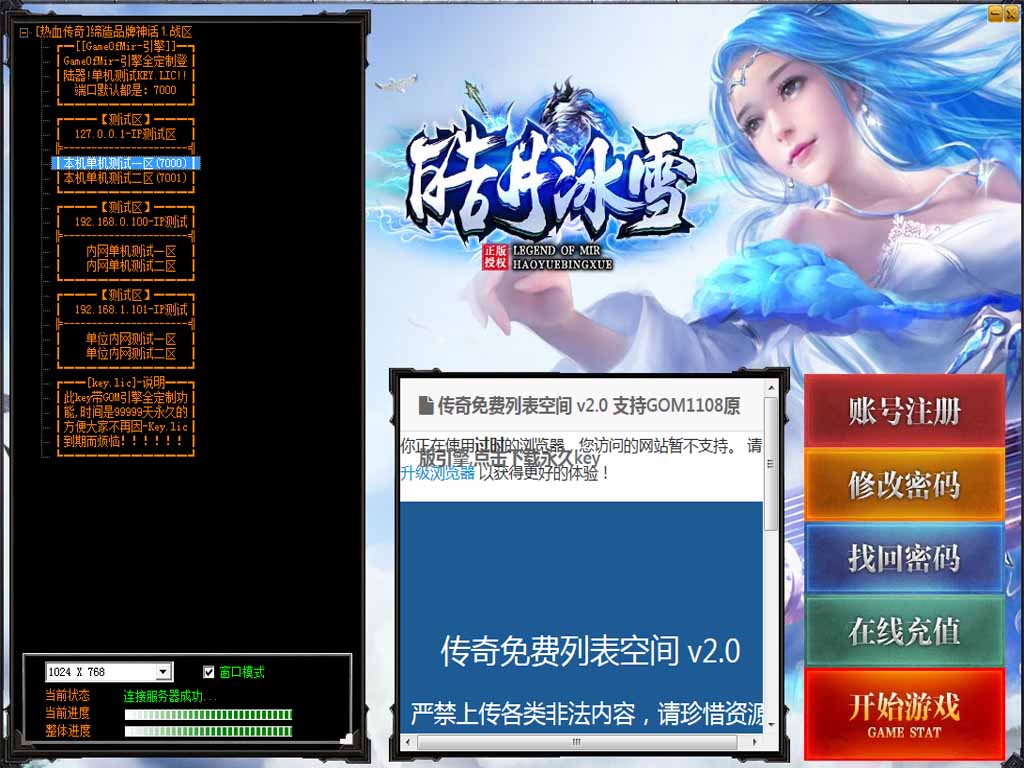Click the 陆器!单机测试KEY.LIC!! row

(x=125, y=76)
